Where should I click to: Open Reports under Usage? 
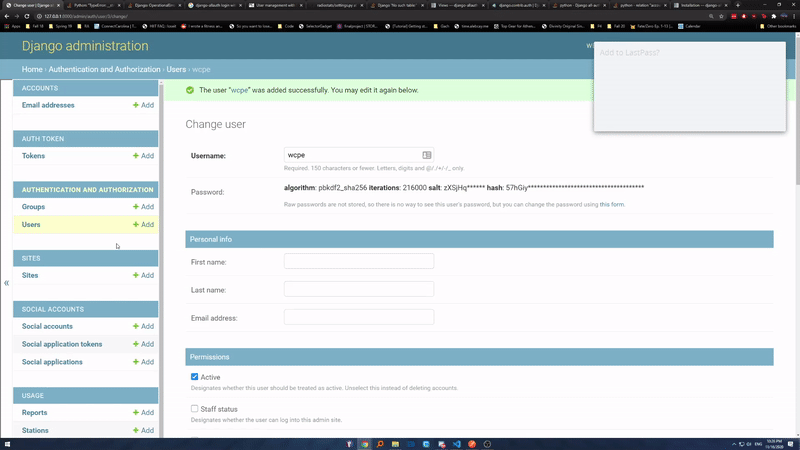[x=34, y=412]
